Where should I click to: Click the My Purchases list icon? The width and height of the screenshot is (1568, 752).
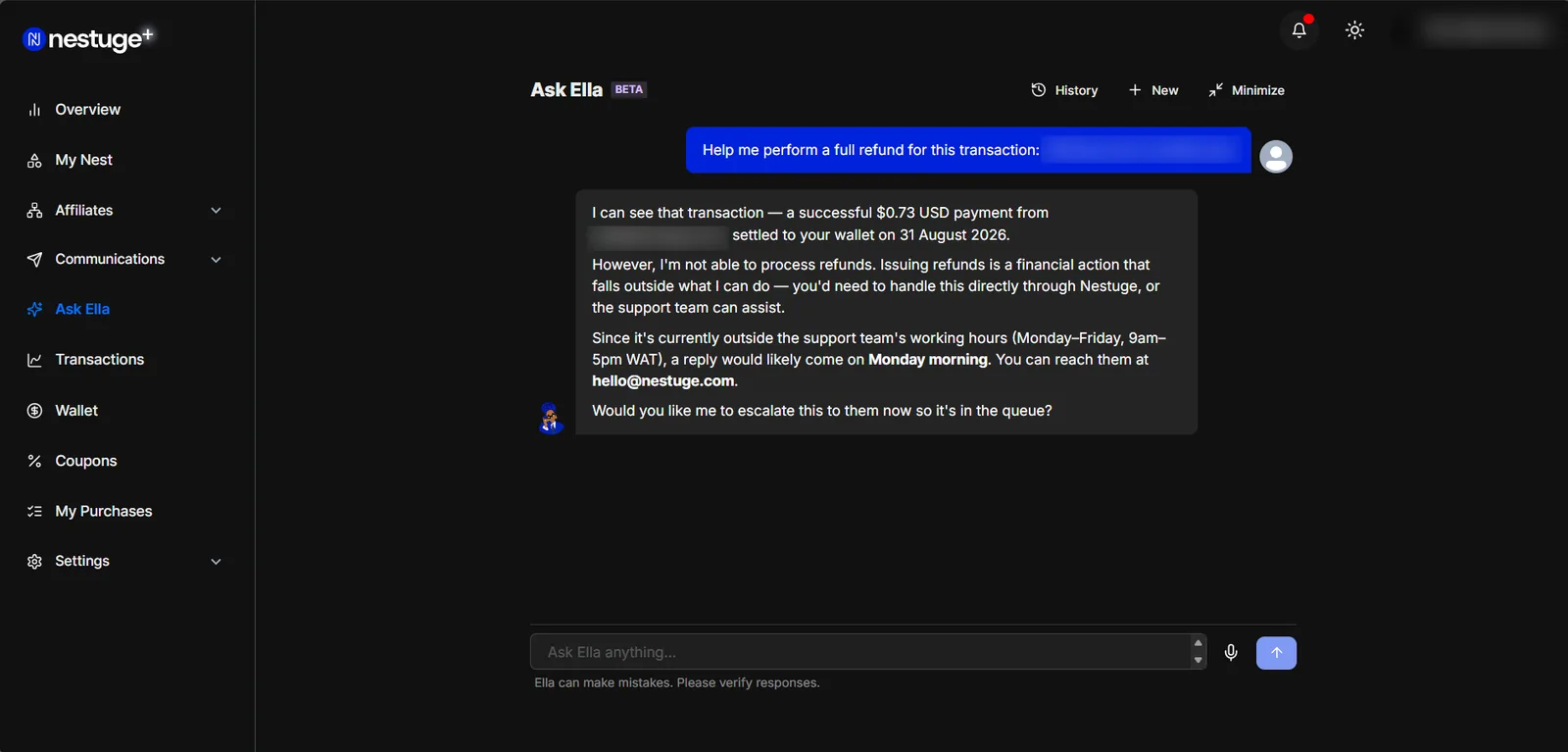coord(34,512)
